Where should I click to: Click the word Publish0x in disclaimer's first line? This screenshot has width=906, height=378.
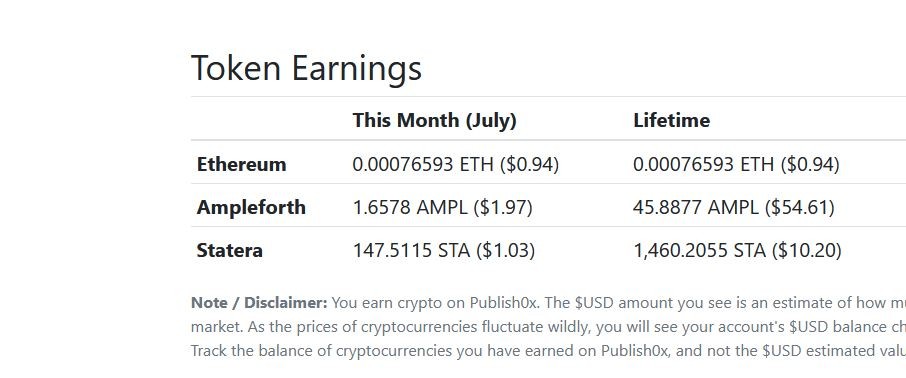pyautogui.click(x=504, y=303)
